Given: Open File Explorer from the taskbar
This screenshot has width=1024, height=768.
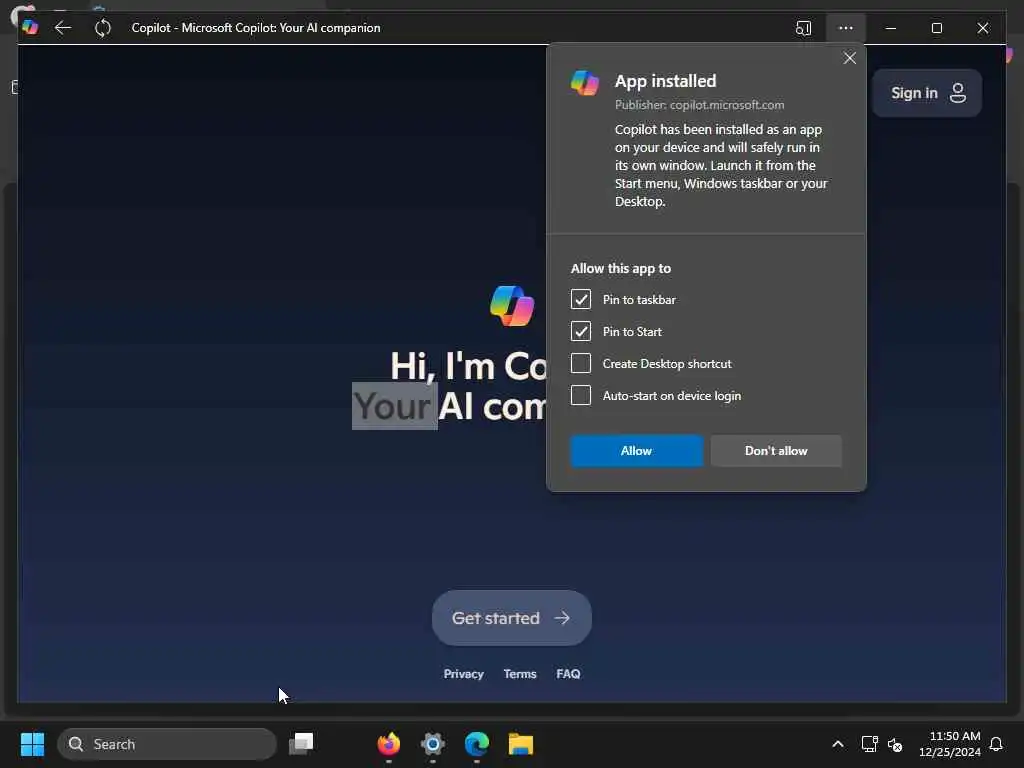Looking at the screenshot, I should 520,744.
